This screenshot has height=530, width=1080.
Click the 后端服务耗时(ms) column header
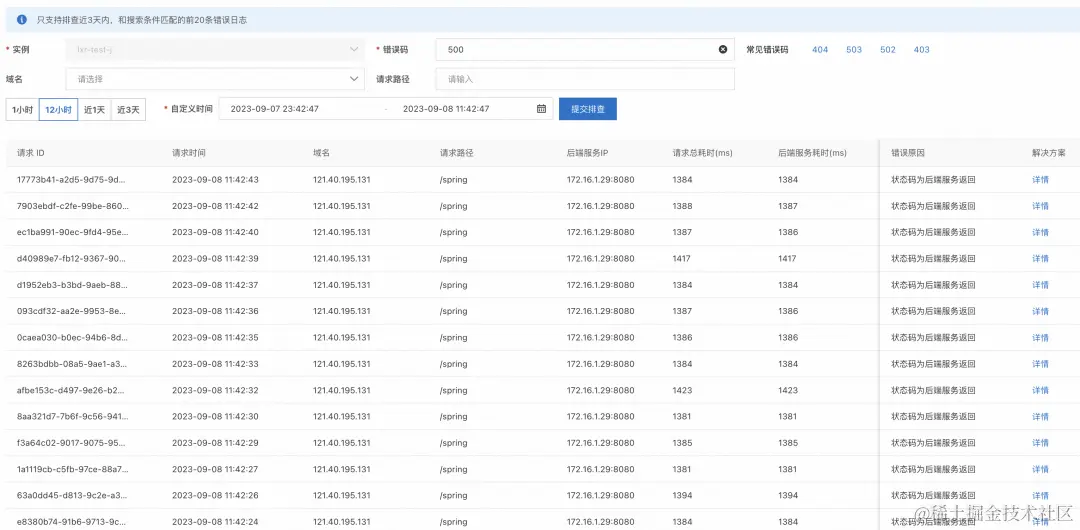pyautogui.click(x=813, y=153)
